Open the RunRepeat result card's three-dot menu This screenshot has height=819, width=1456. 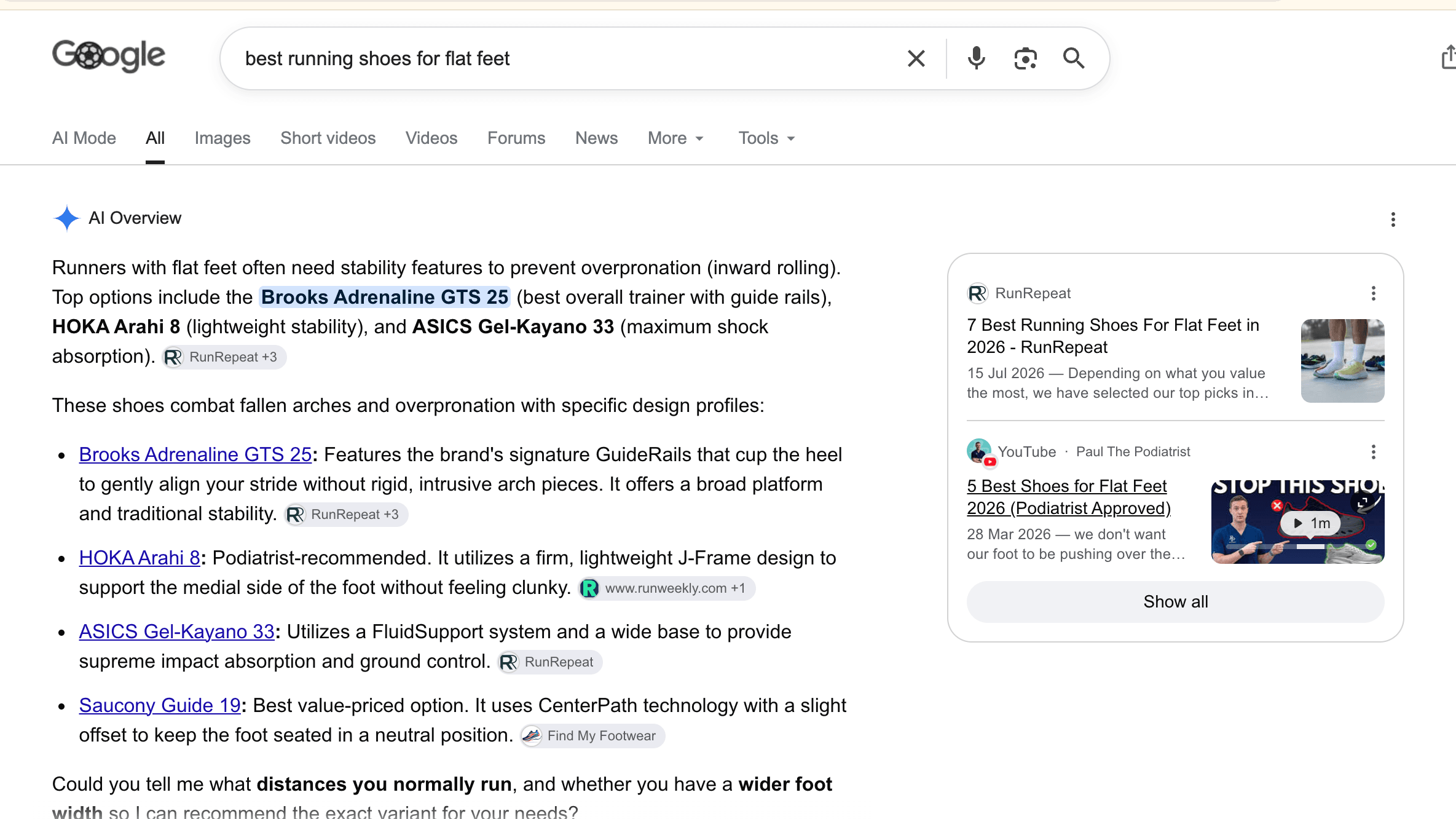click(x=1373, y=293)
